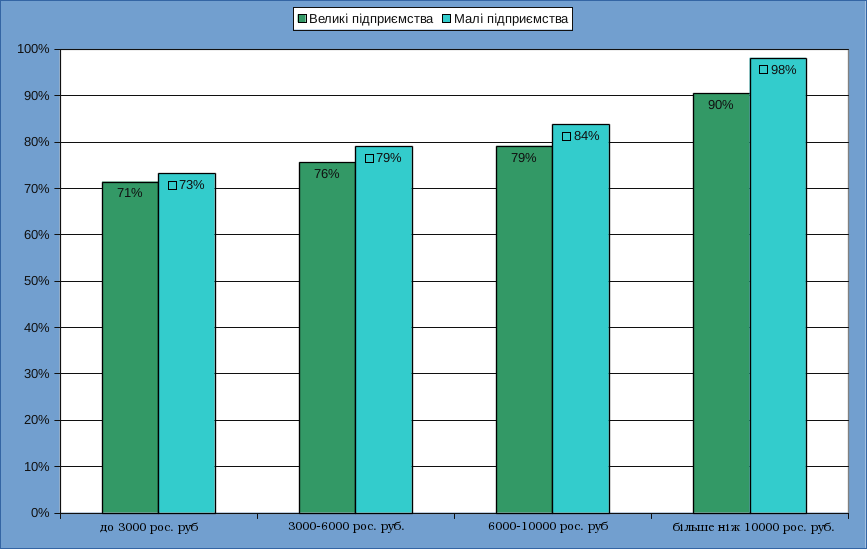
Task: Click the більше ніж 10000 рос. руб. axis label
Action: pos(753,526)
